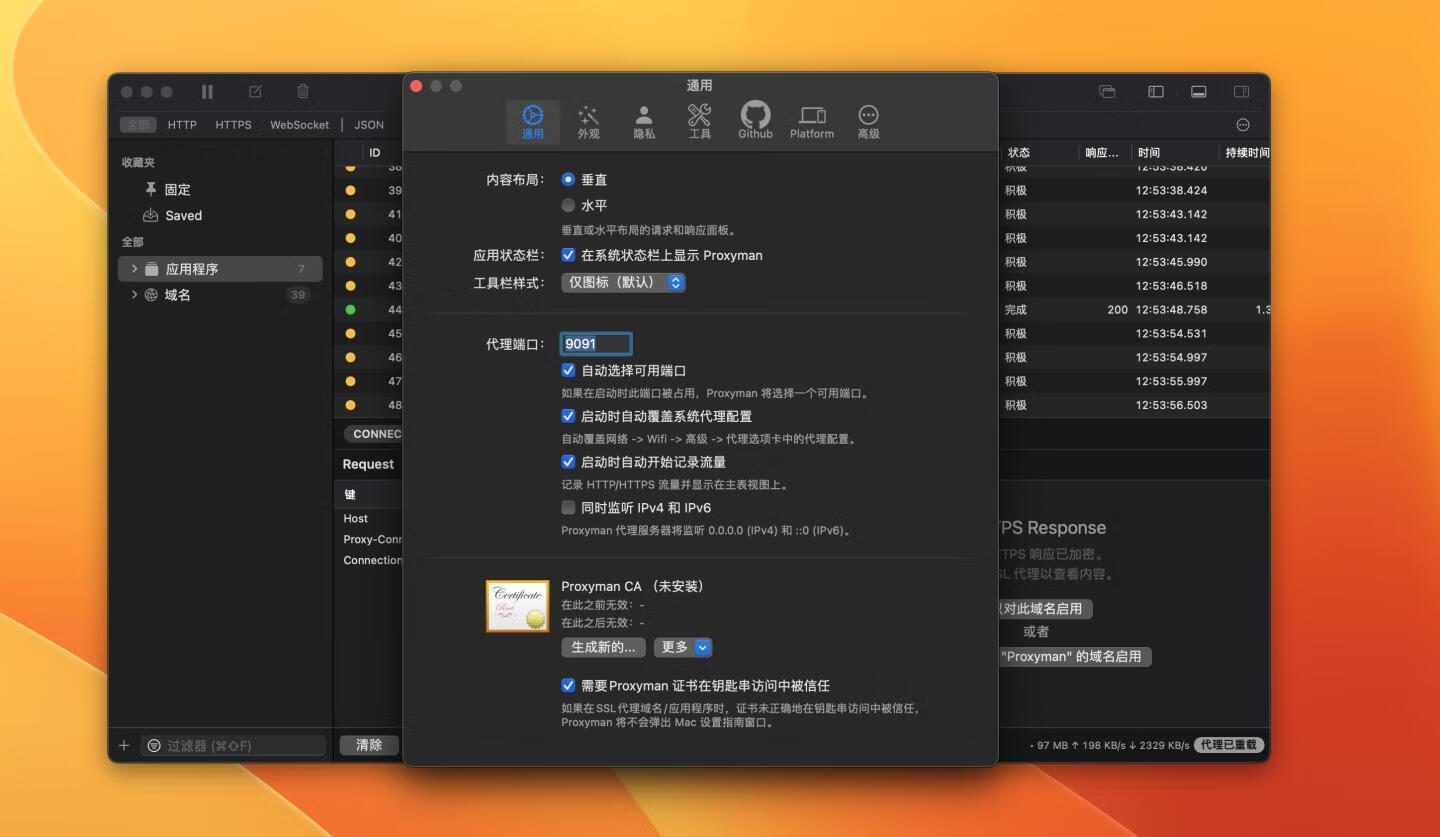
Task: Select the 水平 layout radio button
Action: pos(569,205)
